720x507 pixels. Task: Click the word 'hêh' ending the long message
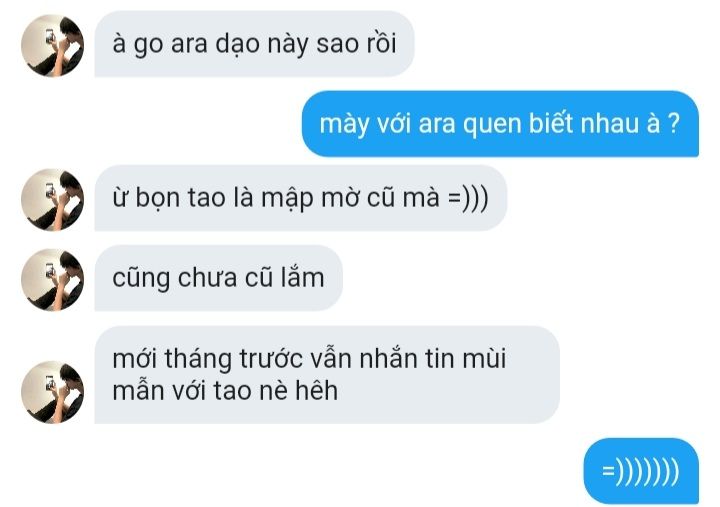pyautogui.click(x=316, y=390)
